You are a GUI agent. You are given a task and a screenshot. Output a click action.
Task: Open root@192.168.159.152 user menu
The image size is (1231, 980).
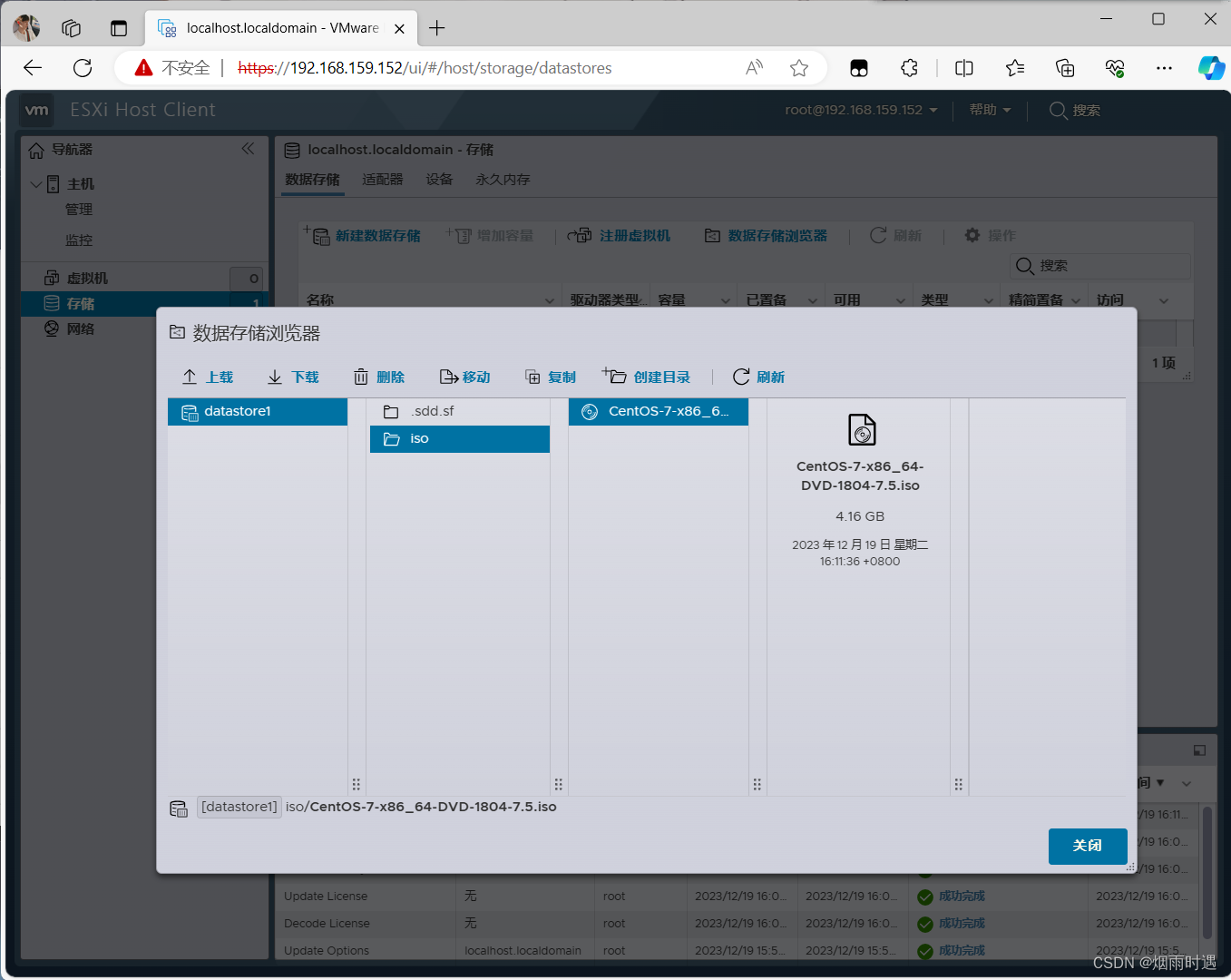862,110
